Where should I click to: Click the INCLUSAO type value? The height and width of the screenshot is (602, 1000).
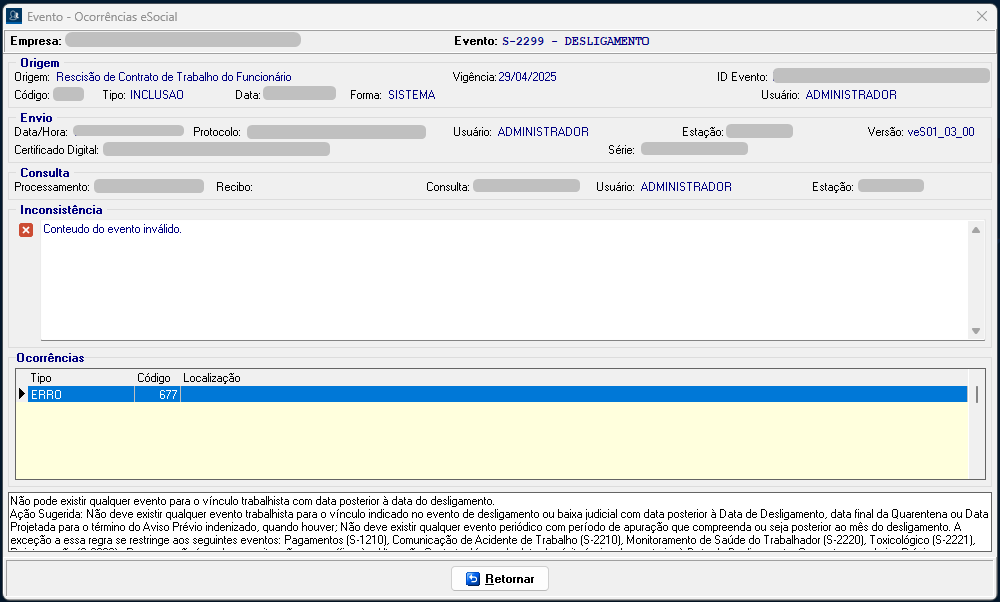pyautogui.click(x=156, y=95)
